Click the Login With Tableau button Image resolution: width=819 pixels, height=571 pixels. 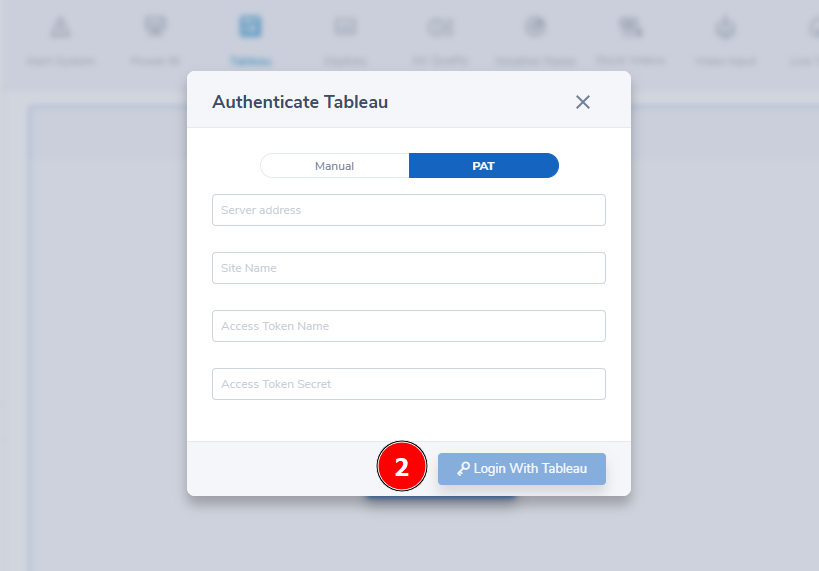point(522,469)
